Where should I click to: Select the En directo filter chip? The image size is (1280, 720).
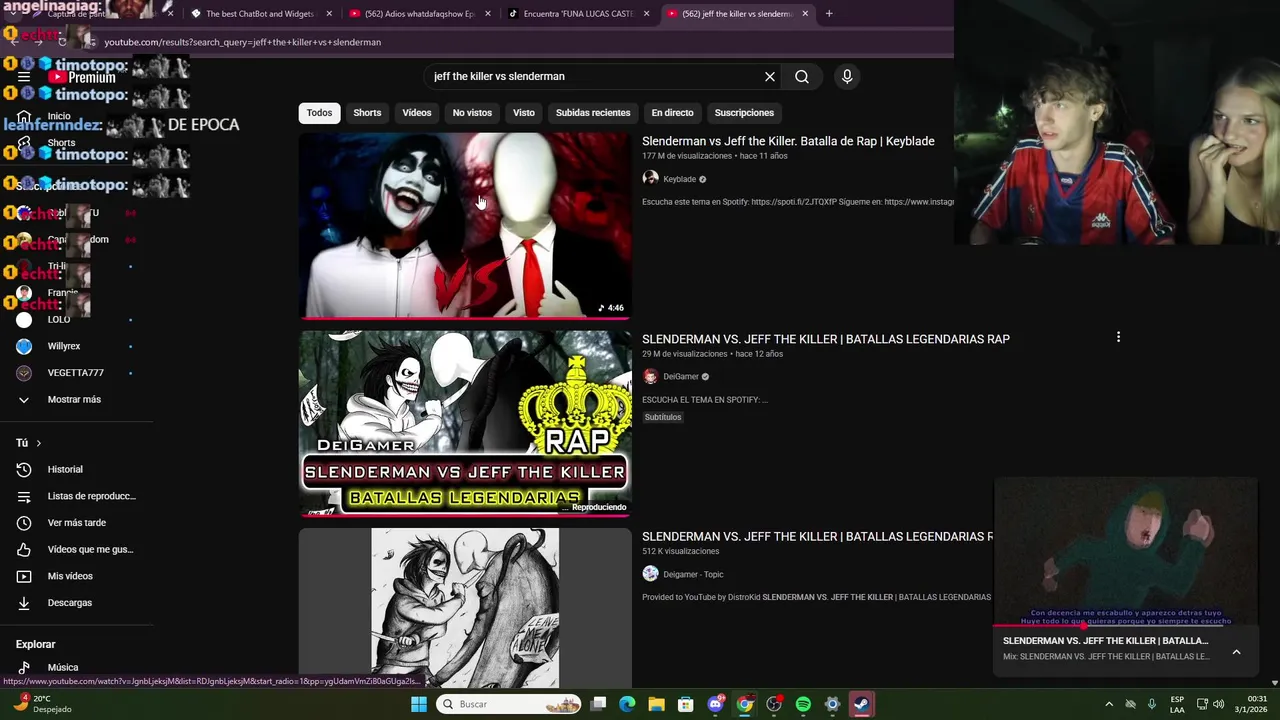(x=672, y=113)
